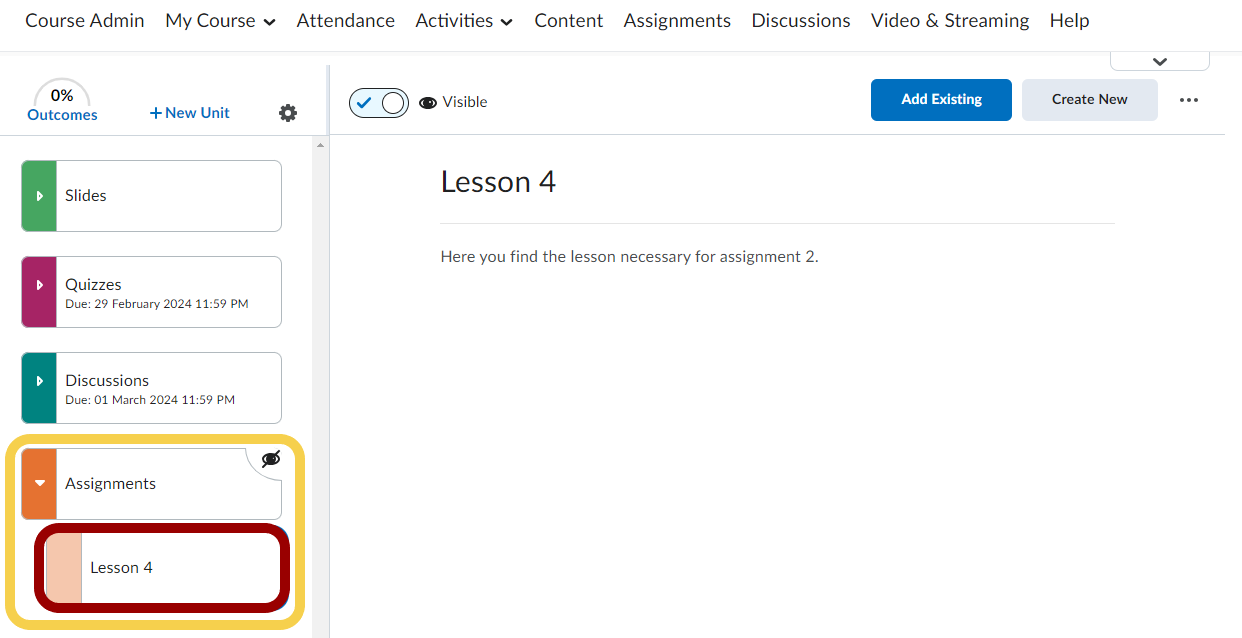Click the plus icon for New Unit

(155, 113)
